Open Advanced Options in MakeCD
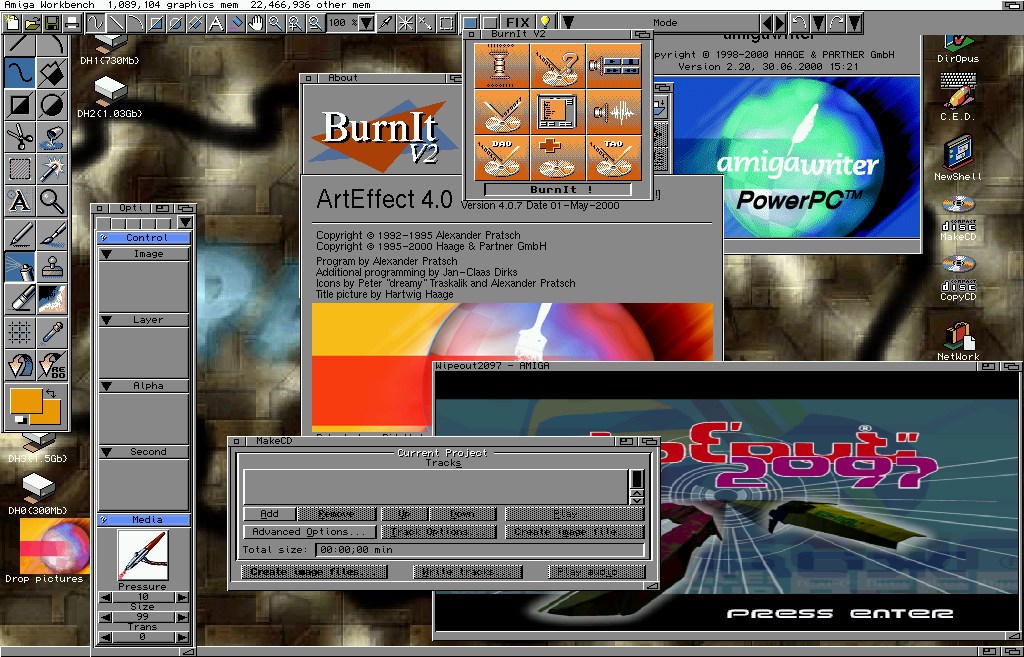This screenshot has height=657, width=1024. pos(309,532)
